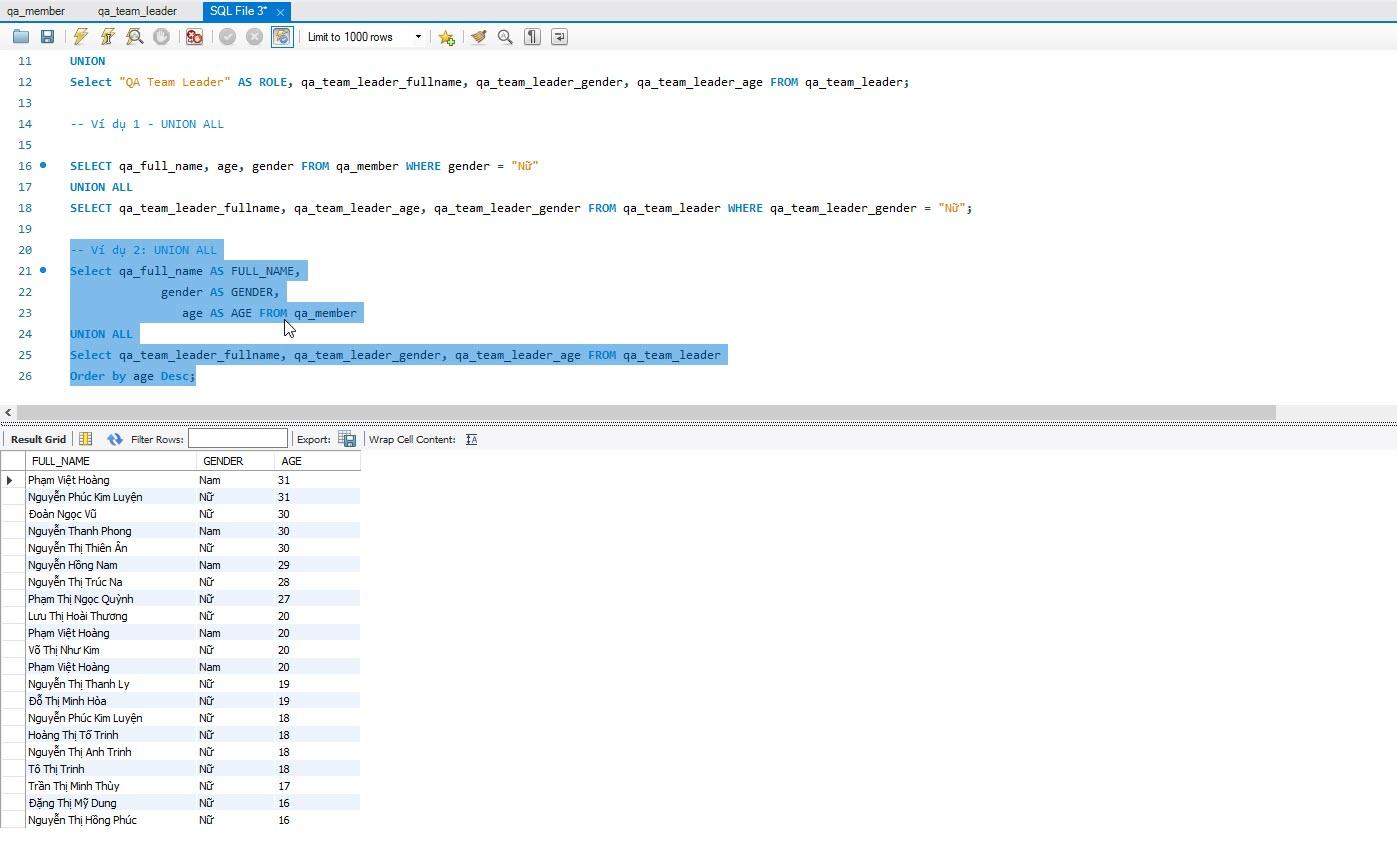
Task: Click the editor horizontal scrollbar
Action: 646,412
